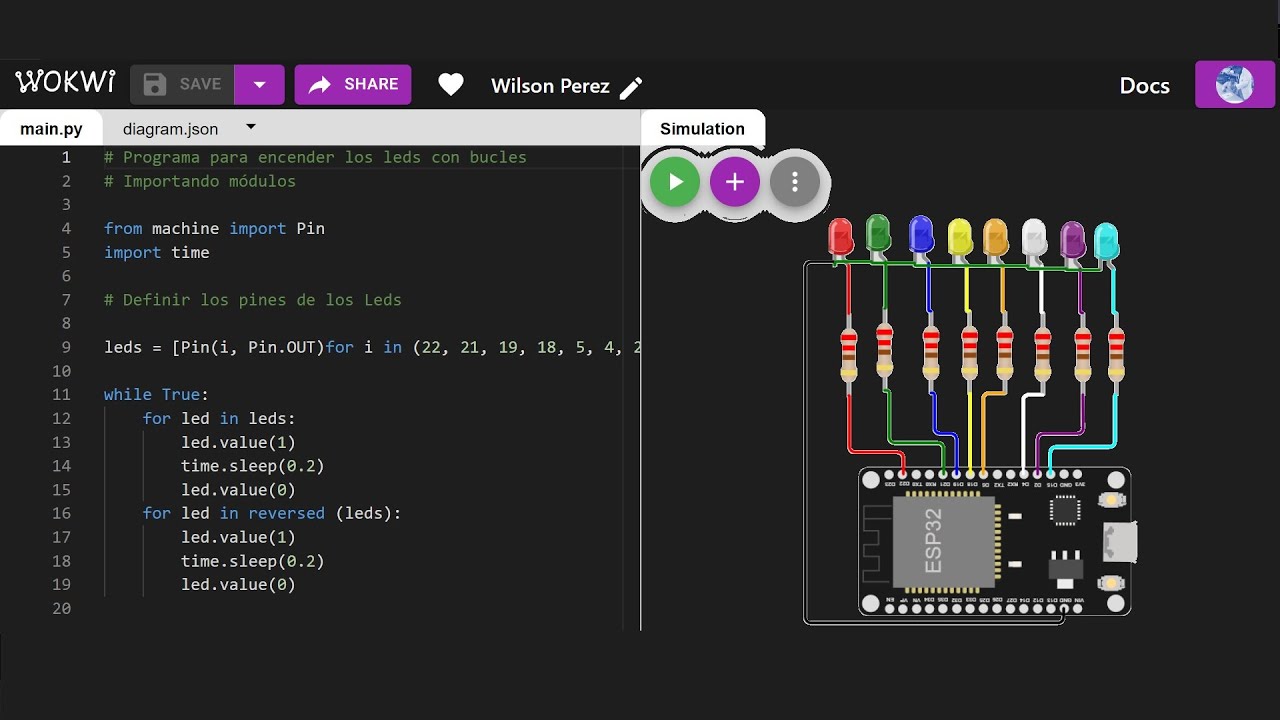This screenshot has width=1280, height=720.
Task: Click the 'Definir los pines' comment line
Action: pyautogui.click(x=252, y=300)
